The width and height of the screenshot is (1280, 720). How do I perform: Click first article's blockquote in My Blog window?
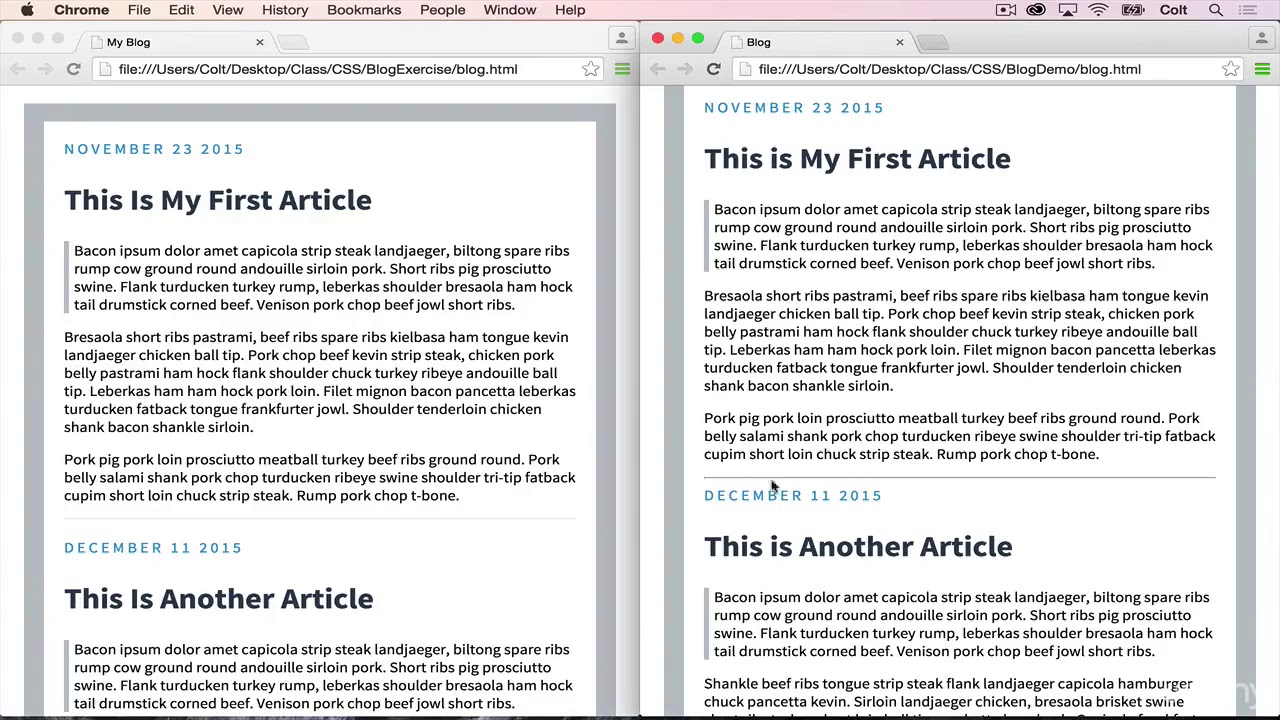tap(320, 278)
